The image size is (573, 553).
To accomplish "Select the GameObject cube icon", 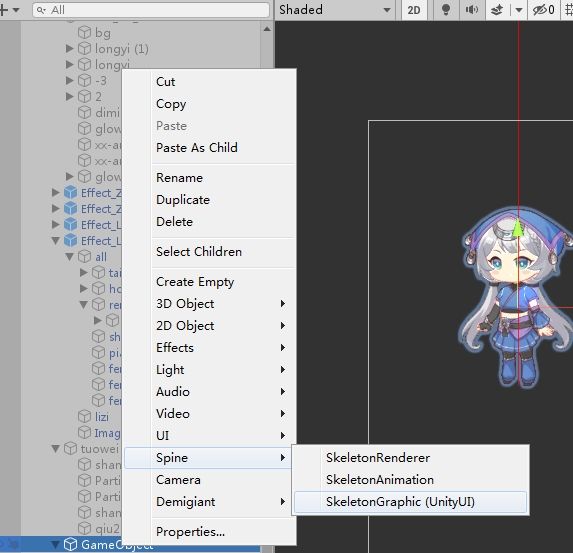I will click(71, 545).
